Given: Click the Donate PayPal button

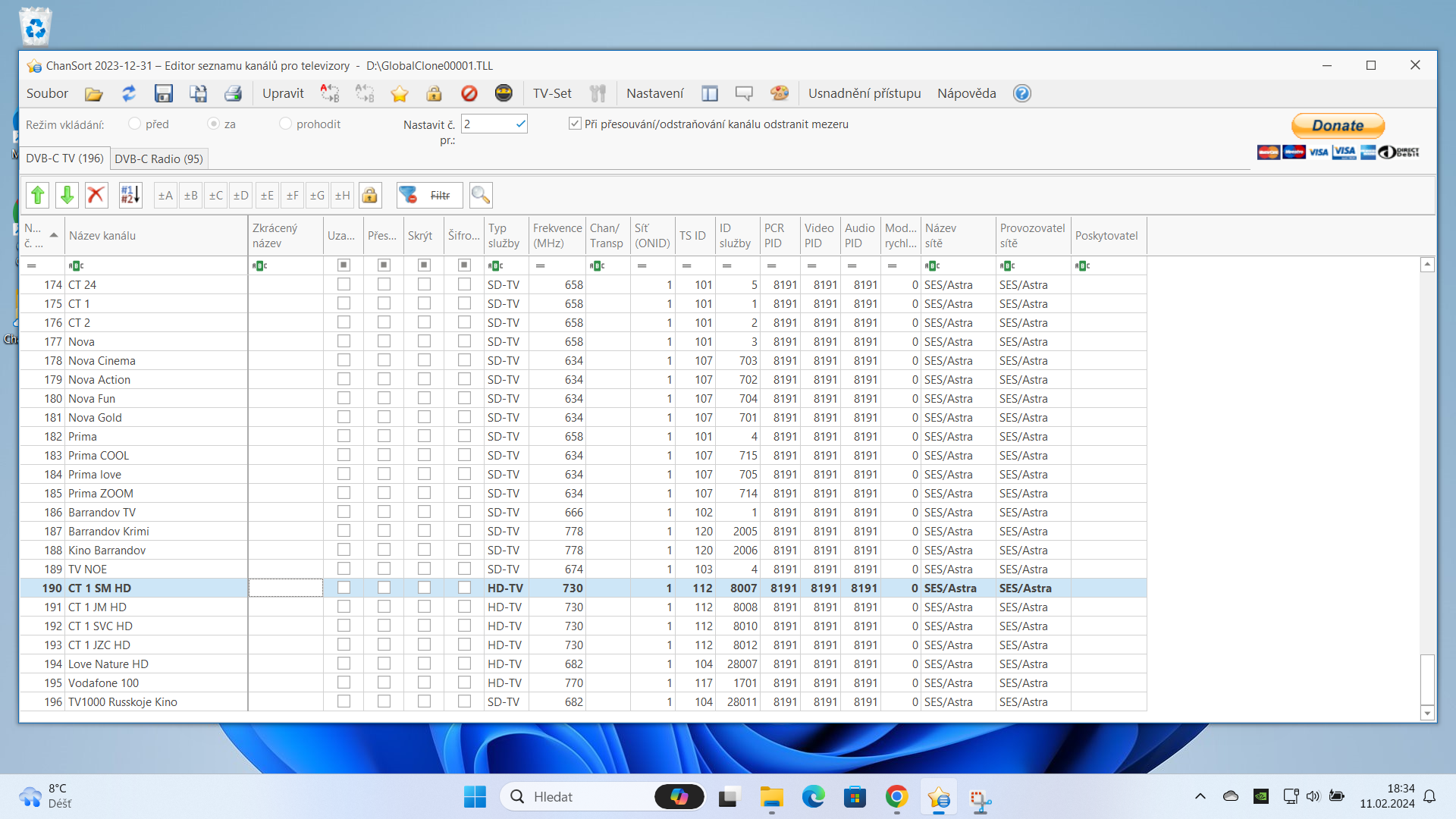Looking at the screenshot, I should [x=1338, y=125].
